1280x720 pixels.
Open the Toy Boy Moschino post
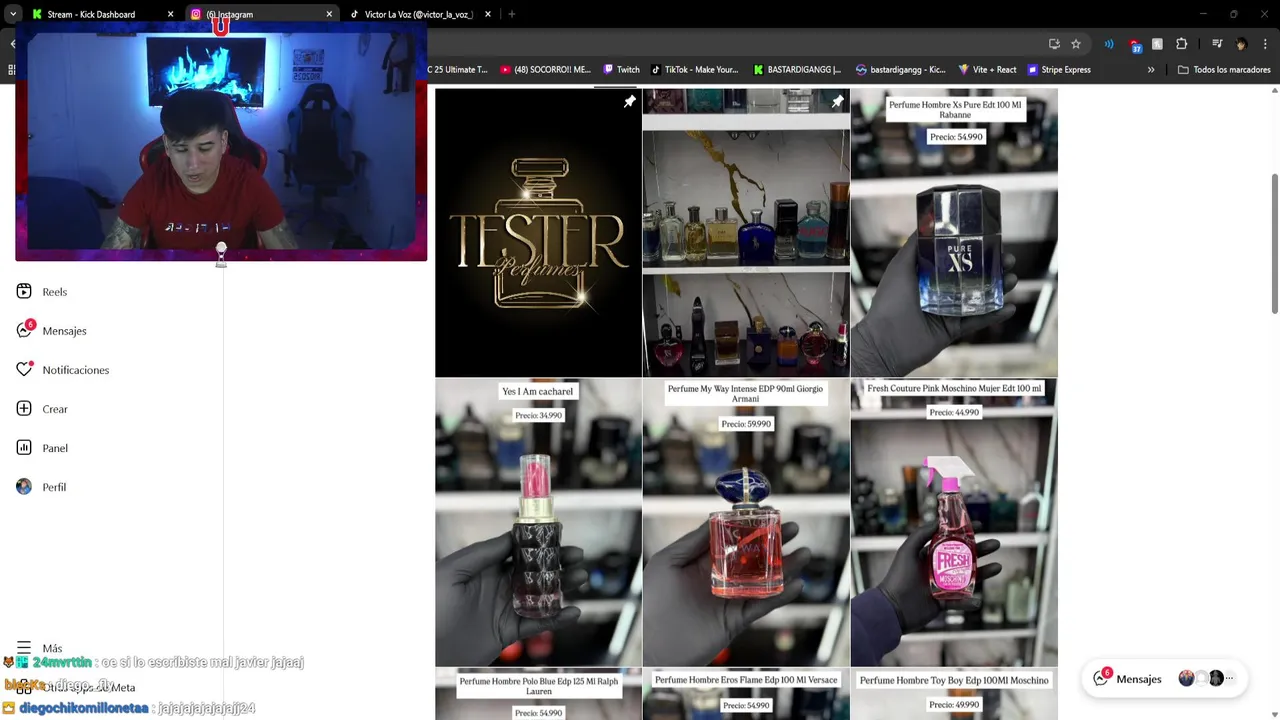click(954, 694)
